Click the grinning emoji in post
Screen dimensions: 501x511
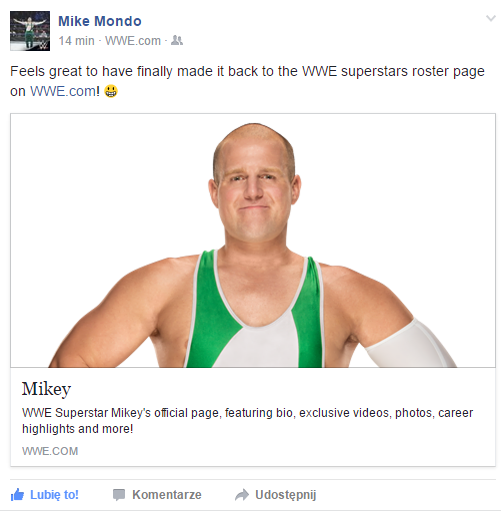[111, 91]
